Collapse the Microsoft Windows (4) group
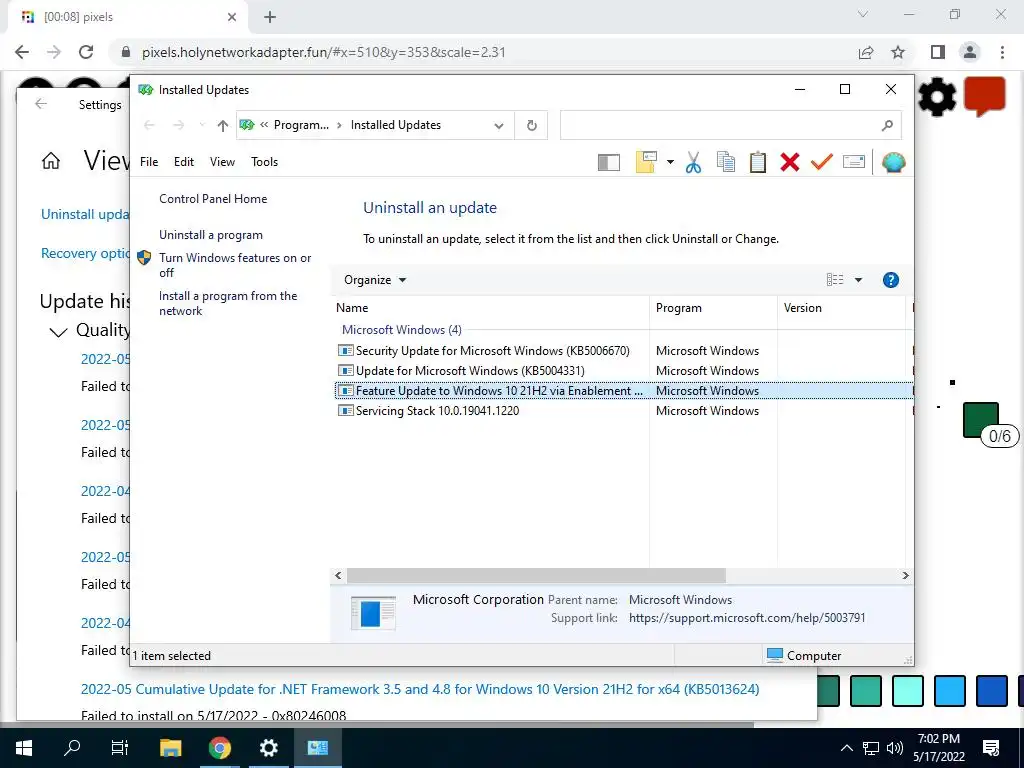This screenshot has height=768, width=1024. 402,330
